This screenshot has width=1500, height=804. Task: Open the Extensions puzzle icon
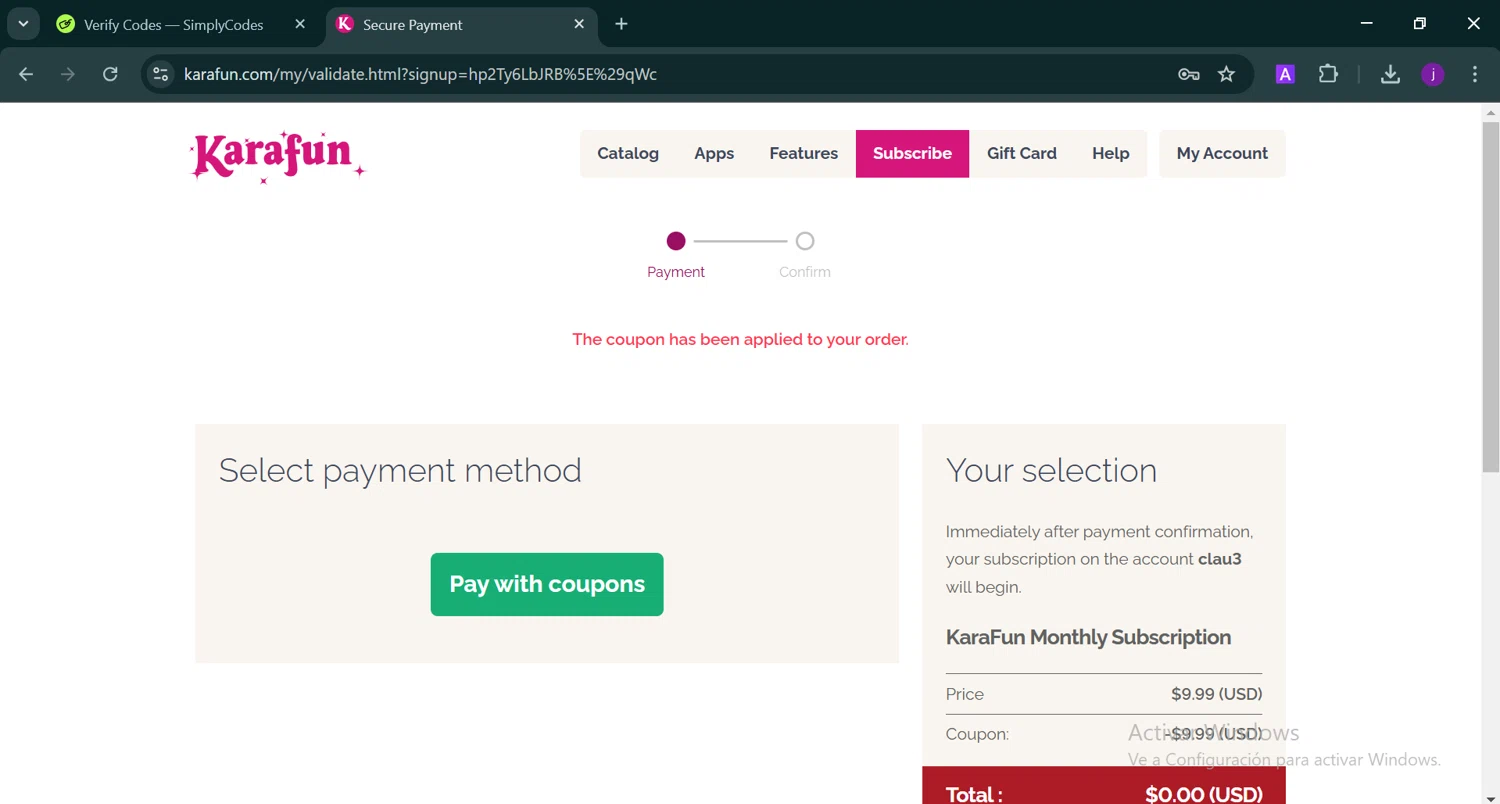(x=1328, y=74)
